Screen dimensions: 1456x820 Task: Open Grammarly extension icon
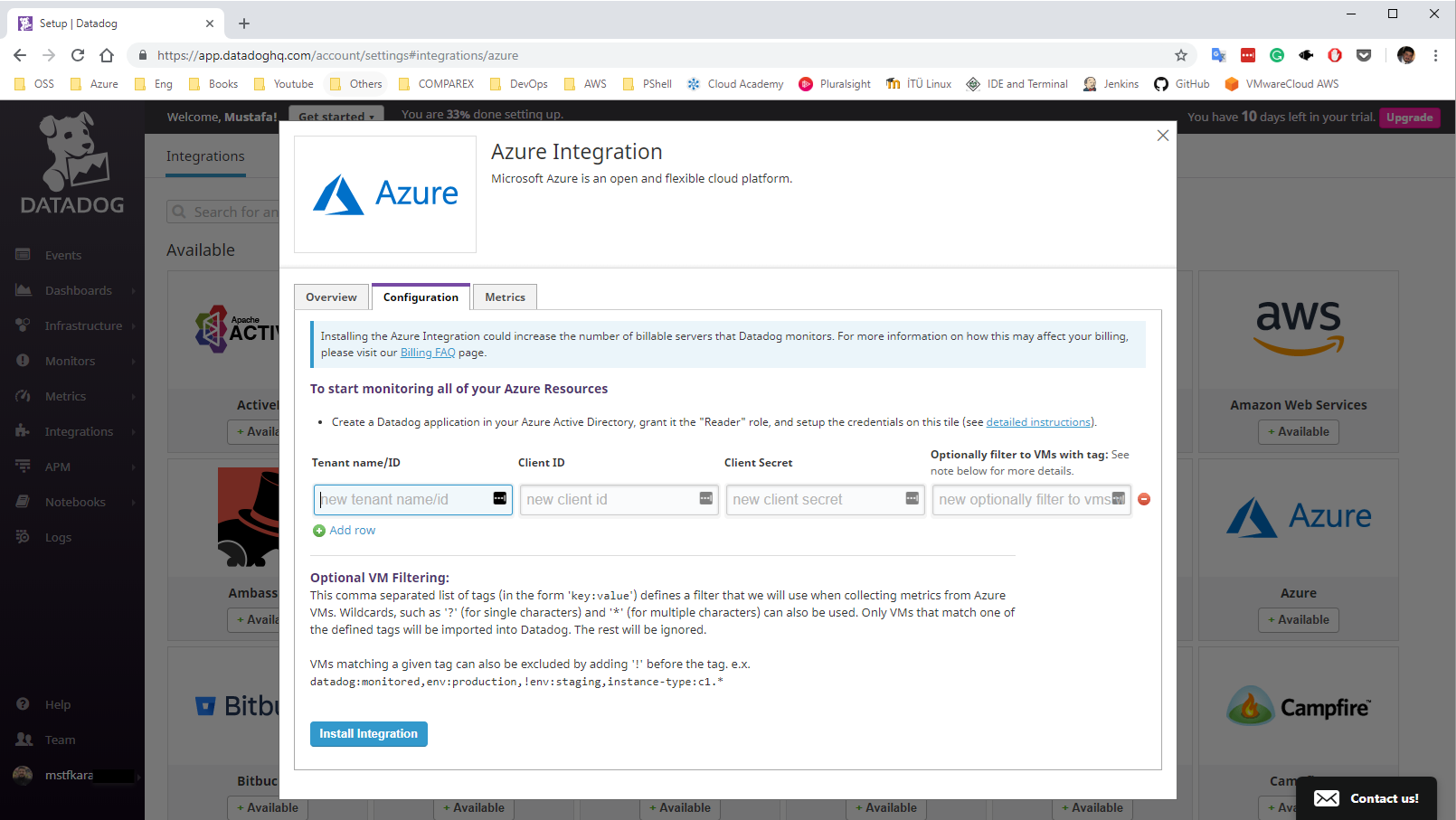pyautogui.click(x=1277, y=55)
